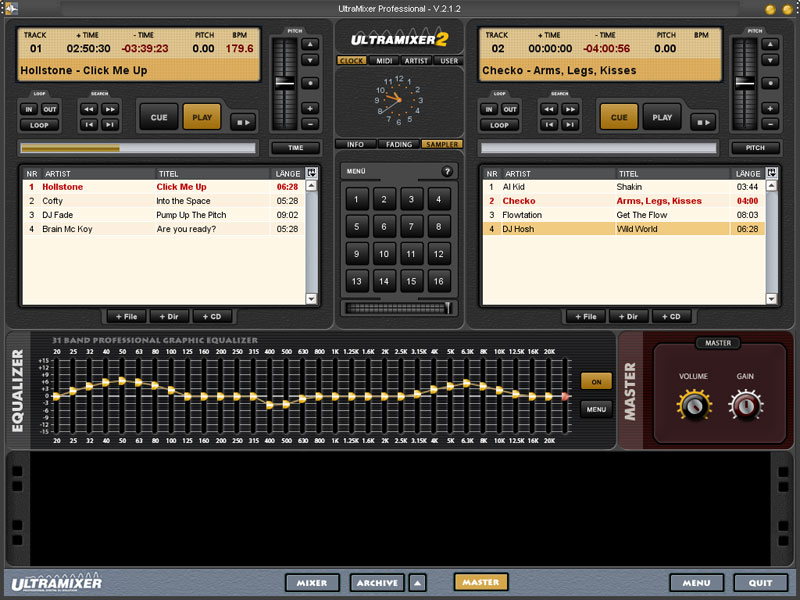Open the INFO tab

[x=356, y=144]
